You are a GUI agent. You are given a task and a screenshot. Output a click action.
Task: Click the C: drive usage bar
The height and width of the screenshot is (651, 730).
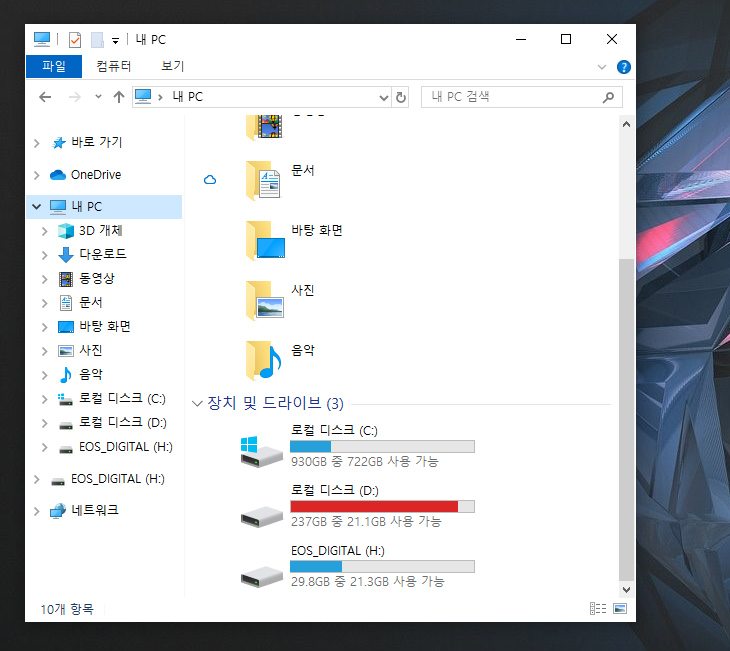click(x=382, y=447)
